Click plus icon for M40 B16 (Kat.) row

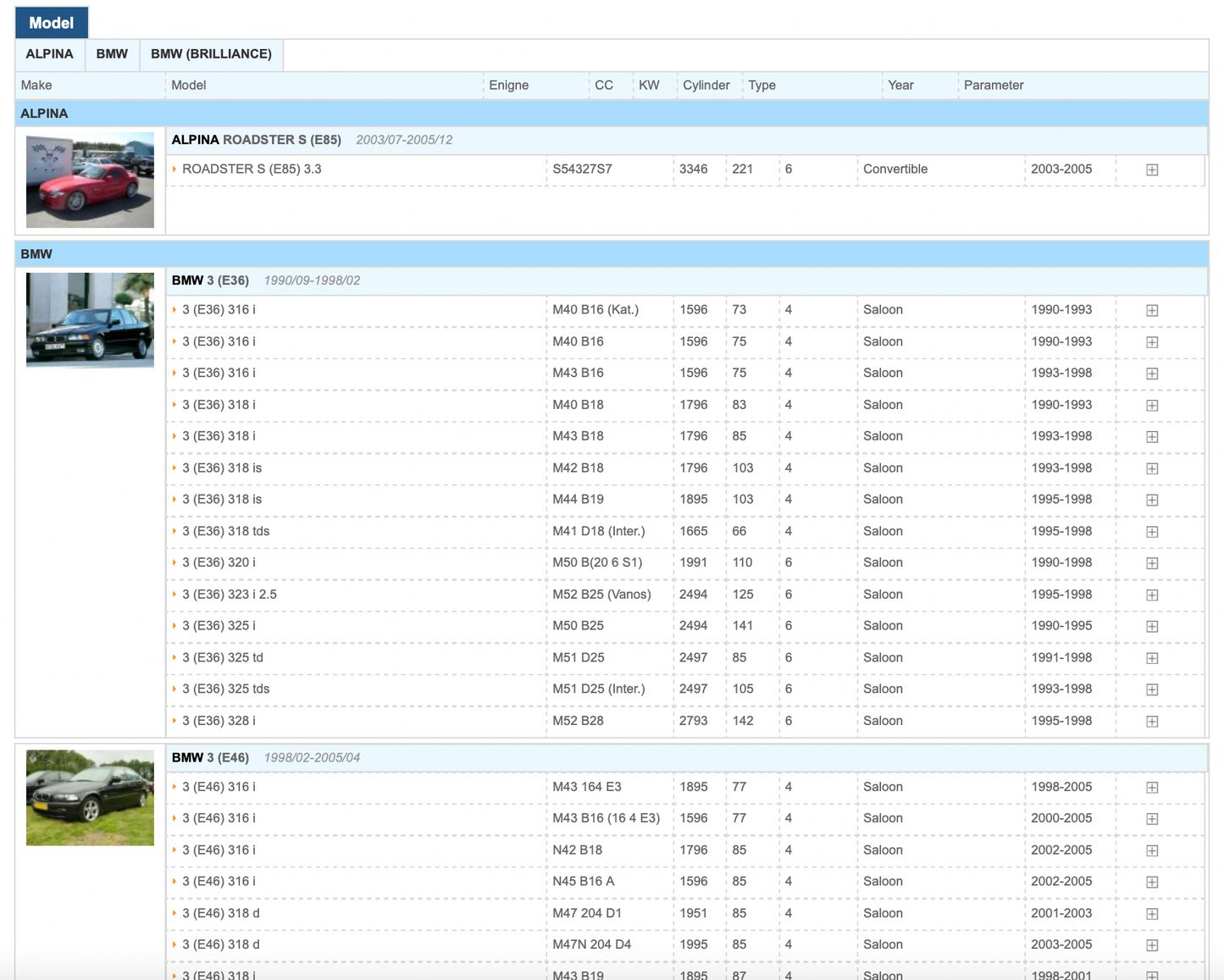pos(1152,311)
